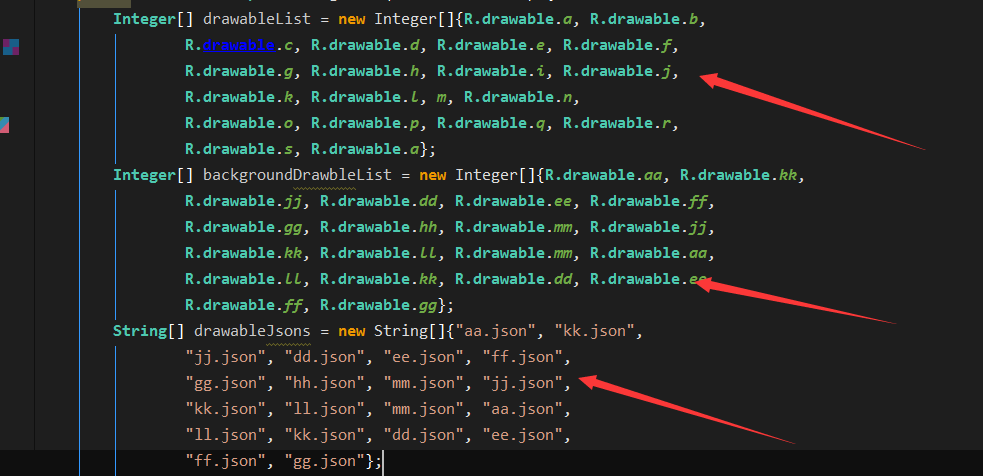
Task: Click 'new' keyword on the drawableList line
Action: coord(352,19)
